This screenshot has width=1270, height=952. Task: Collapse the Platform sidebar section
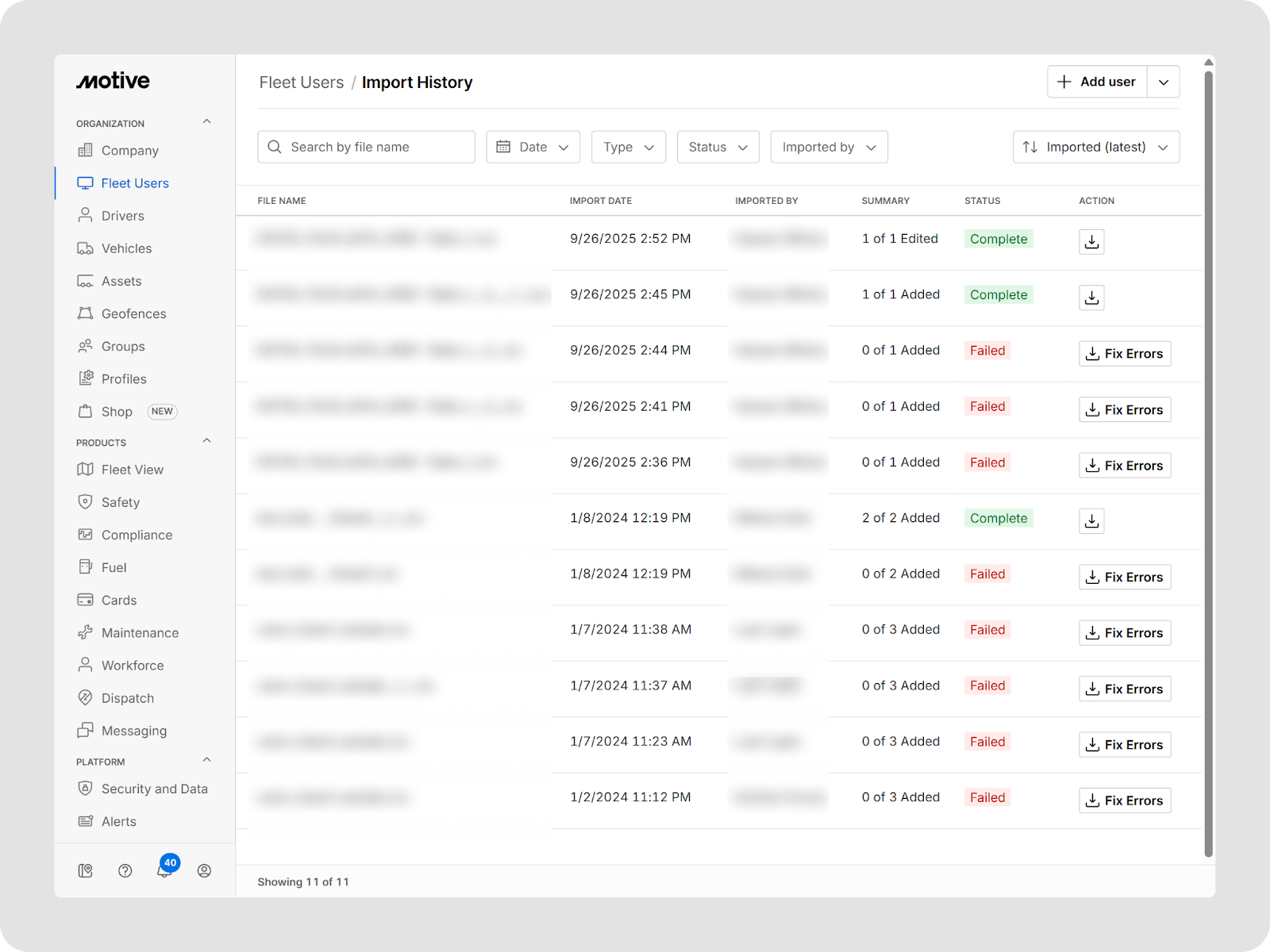pos(206,760)
